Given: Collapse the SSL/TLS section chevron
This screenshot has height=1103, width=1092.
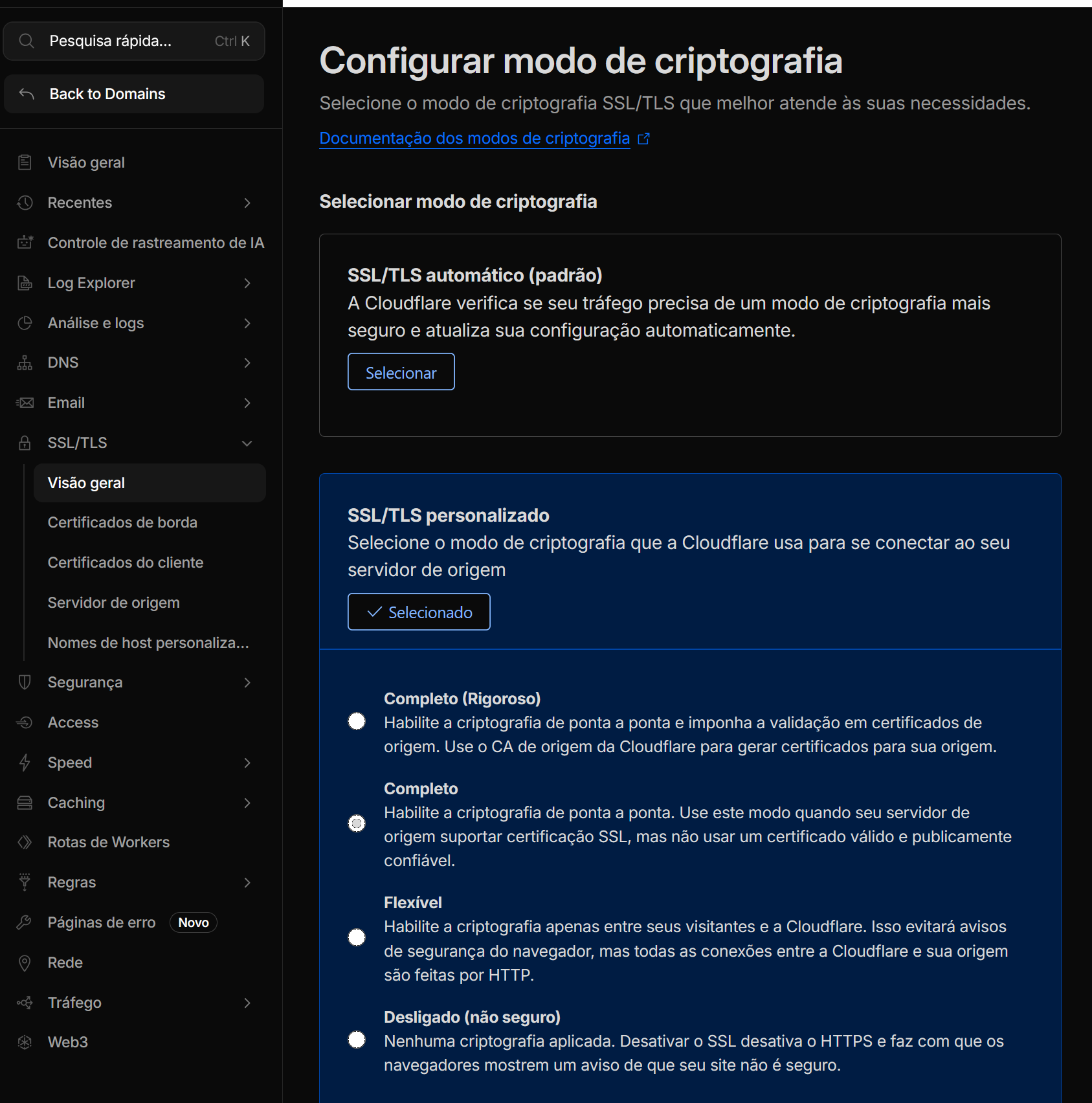Looking at the screenshot, I should 247,443.
